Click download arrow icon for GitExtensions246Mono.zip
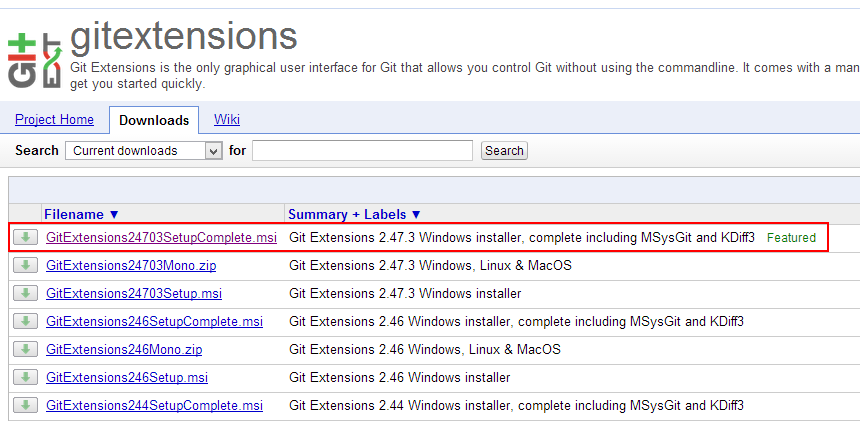The width and height of the screenshot is (860, 421). [x=25, y=349]
